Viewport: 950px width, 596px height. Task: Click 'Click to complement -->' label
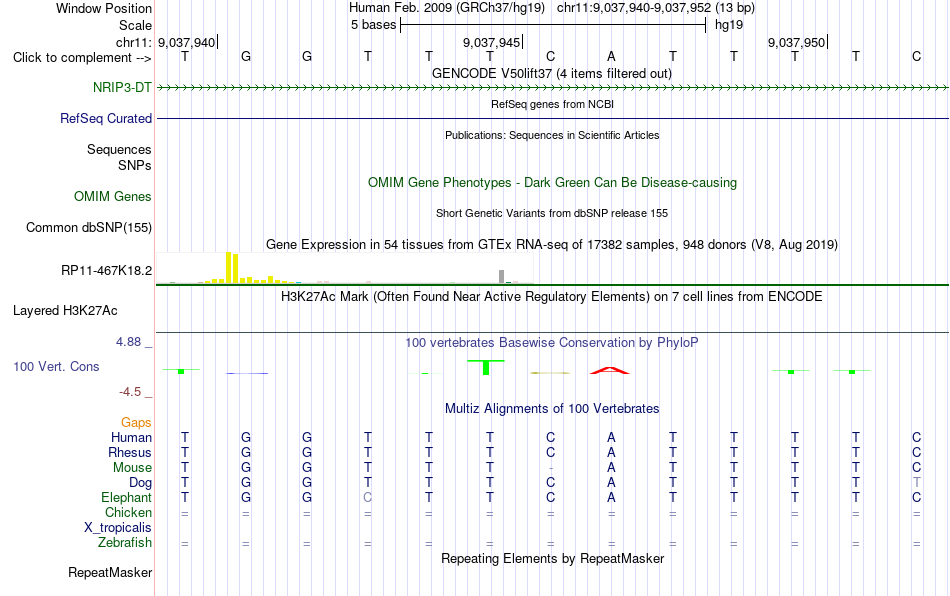(x=82, y=58)
